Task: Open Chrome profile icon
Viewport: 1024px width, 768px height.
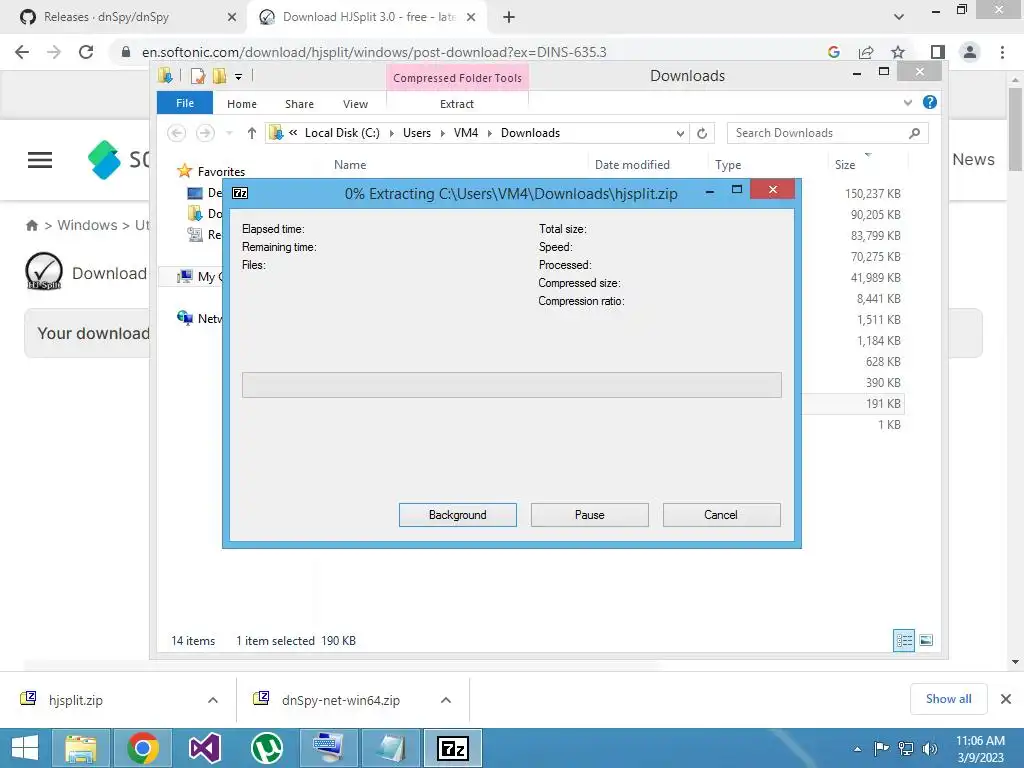Action: [970, 52]
